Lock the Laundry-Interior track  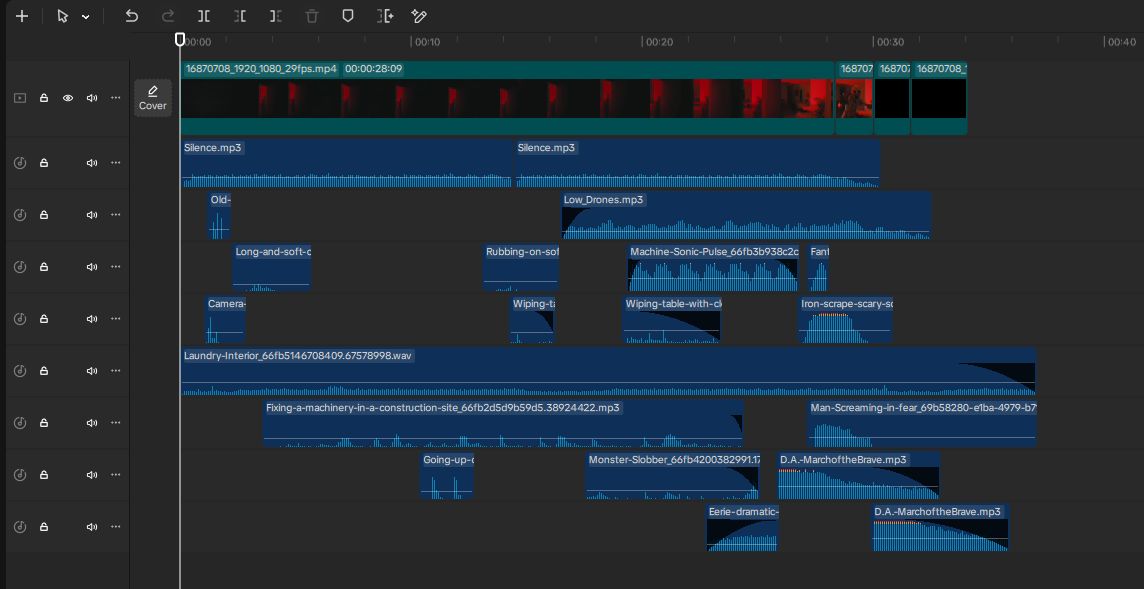44,371
